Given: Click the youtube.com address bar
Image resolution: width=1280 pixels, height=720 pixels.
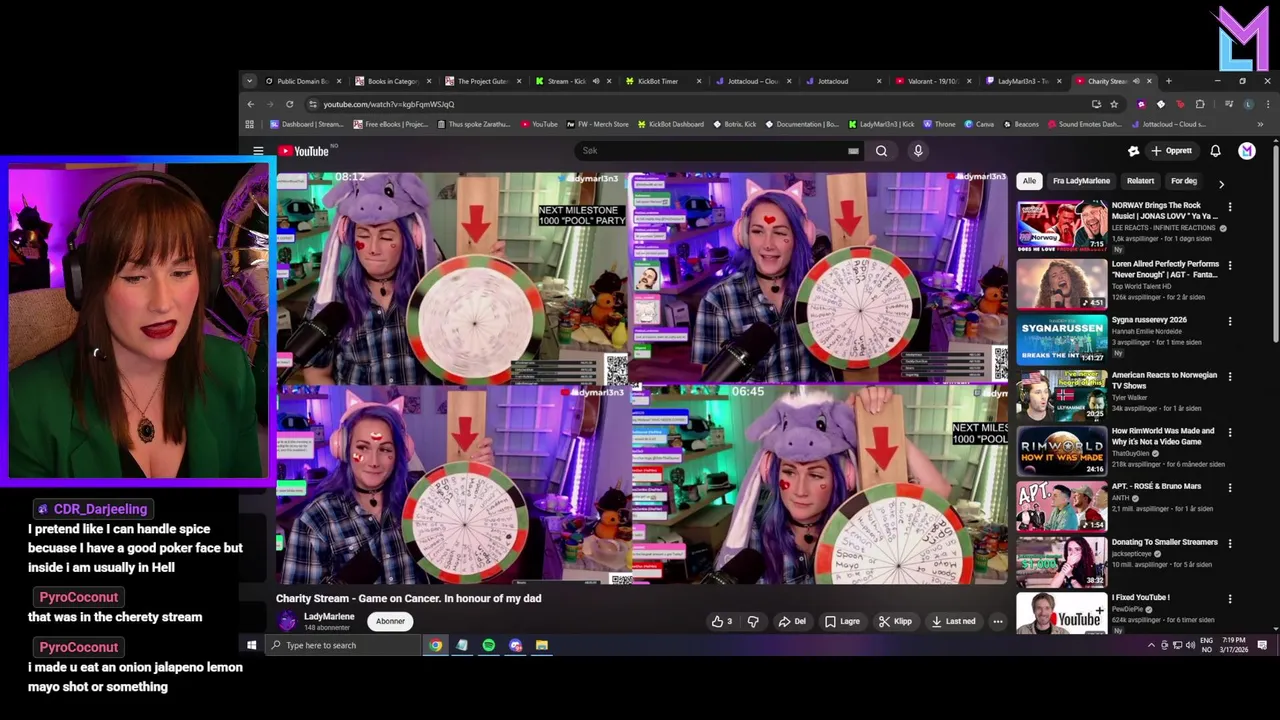Looking at the screenshot, I should click(x=695, y=104).
